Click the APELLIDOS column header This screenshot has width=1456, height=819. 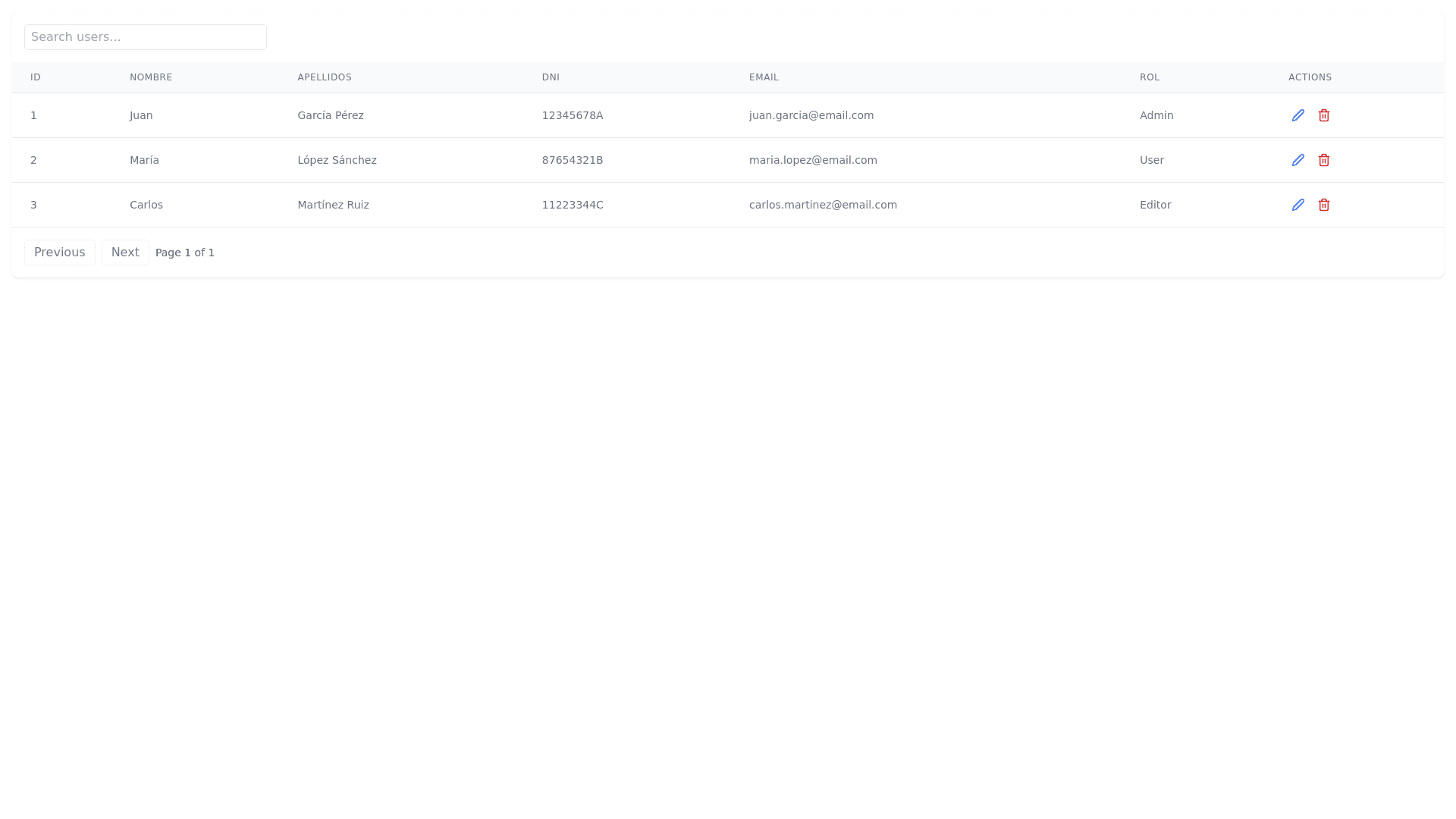pyautogui.click(x=325, y=77)
